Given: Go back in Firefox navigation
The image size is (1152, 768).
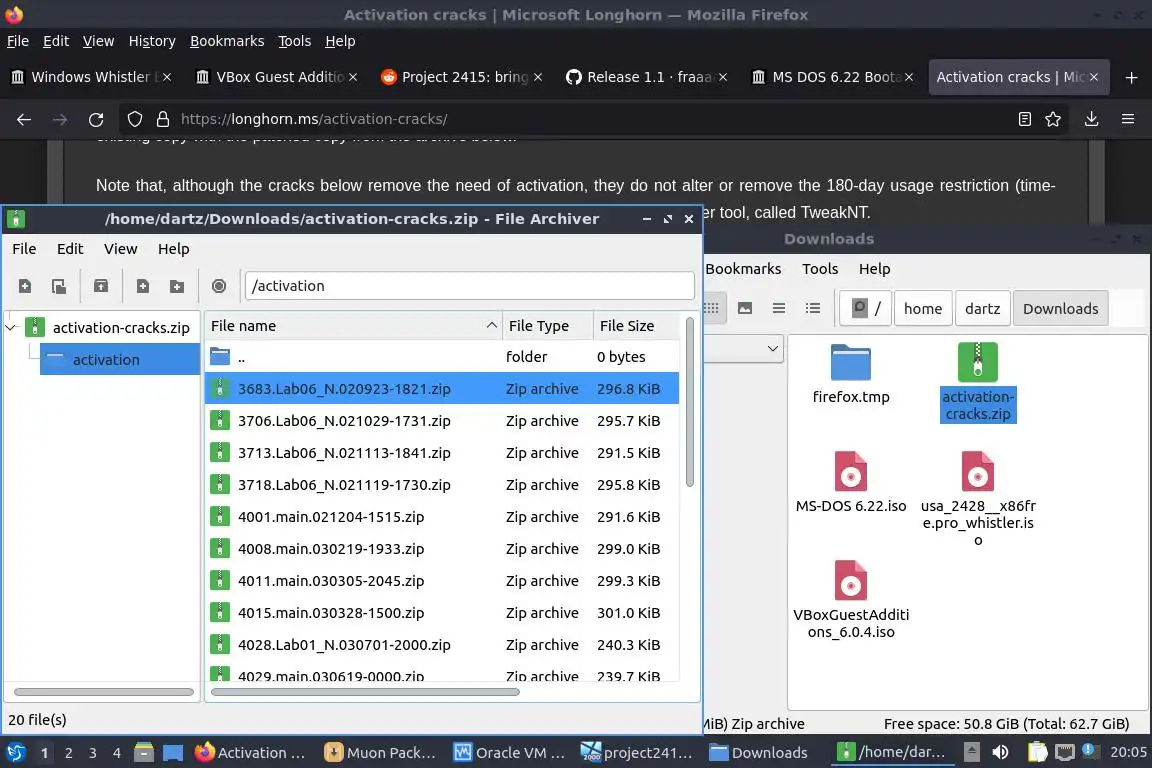Looking at the screenshot, I should click(24, 119).
